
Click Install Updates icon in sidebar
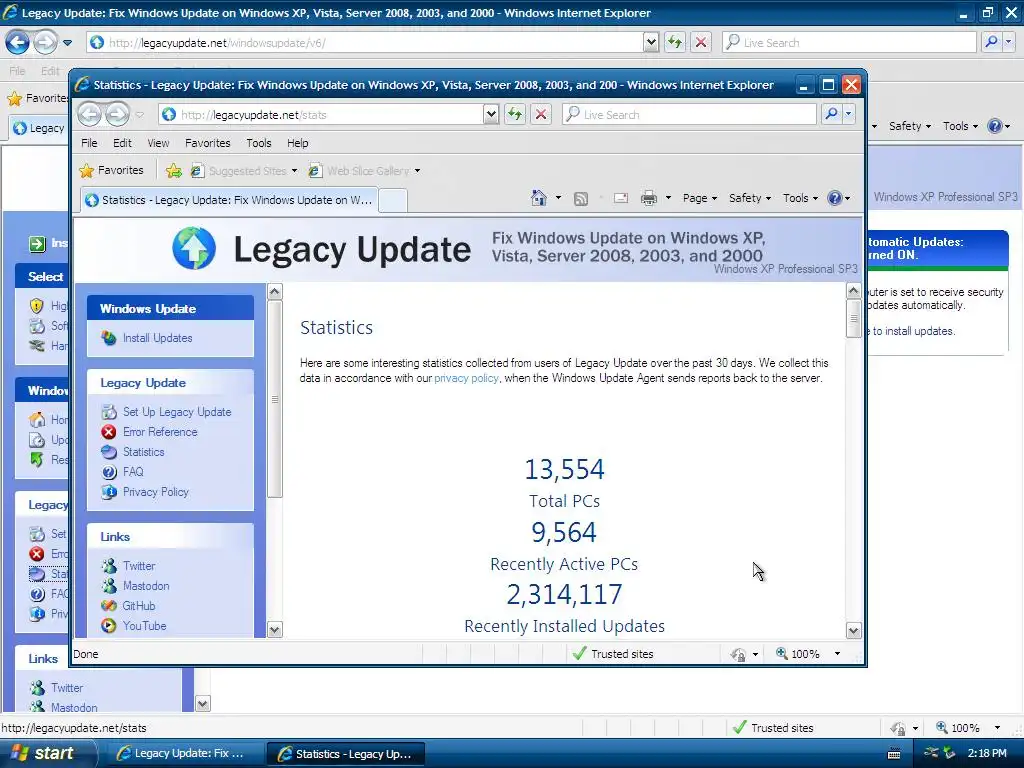pyautogui.click(x=108, y=338)
